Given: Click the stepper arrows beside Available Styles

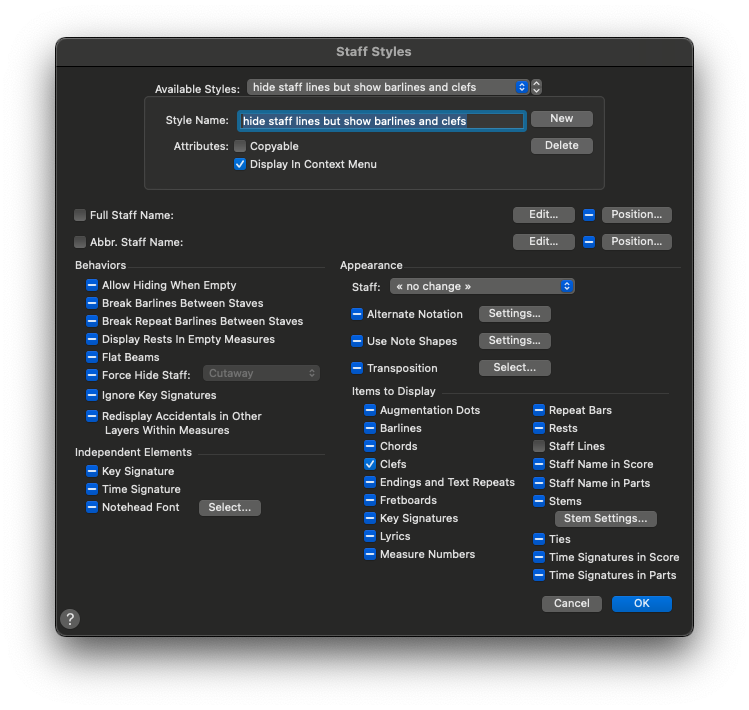Looking at the screenshot, I should point(537,87).
